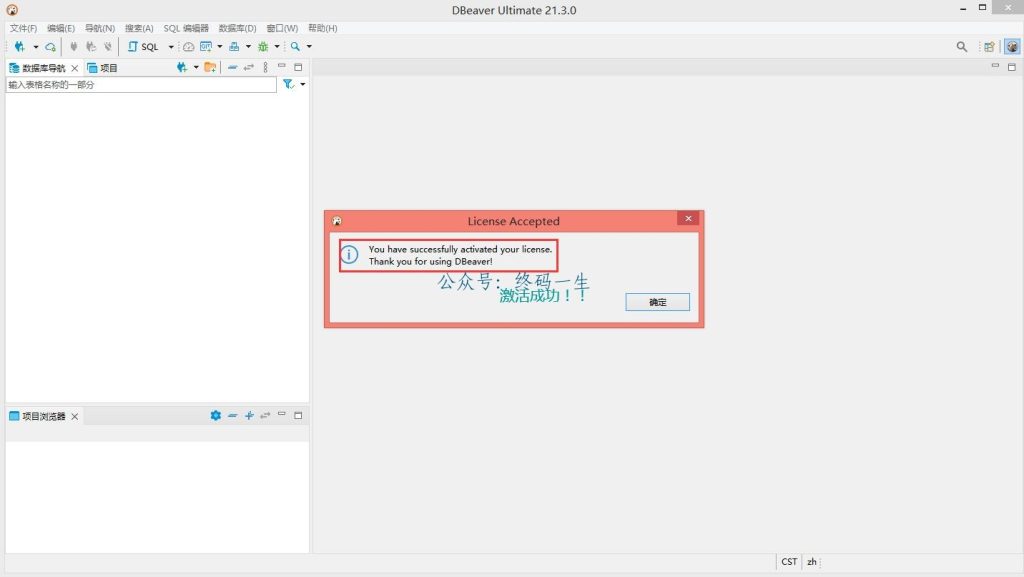
Task: Click the dashboard gauge icon in toolbar
Action: 189,46
